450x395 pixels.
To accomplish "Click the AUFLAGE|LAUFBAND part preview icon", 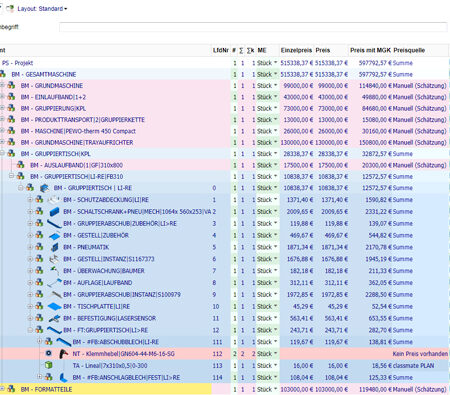I will tap(54, 283).
